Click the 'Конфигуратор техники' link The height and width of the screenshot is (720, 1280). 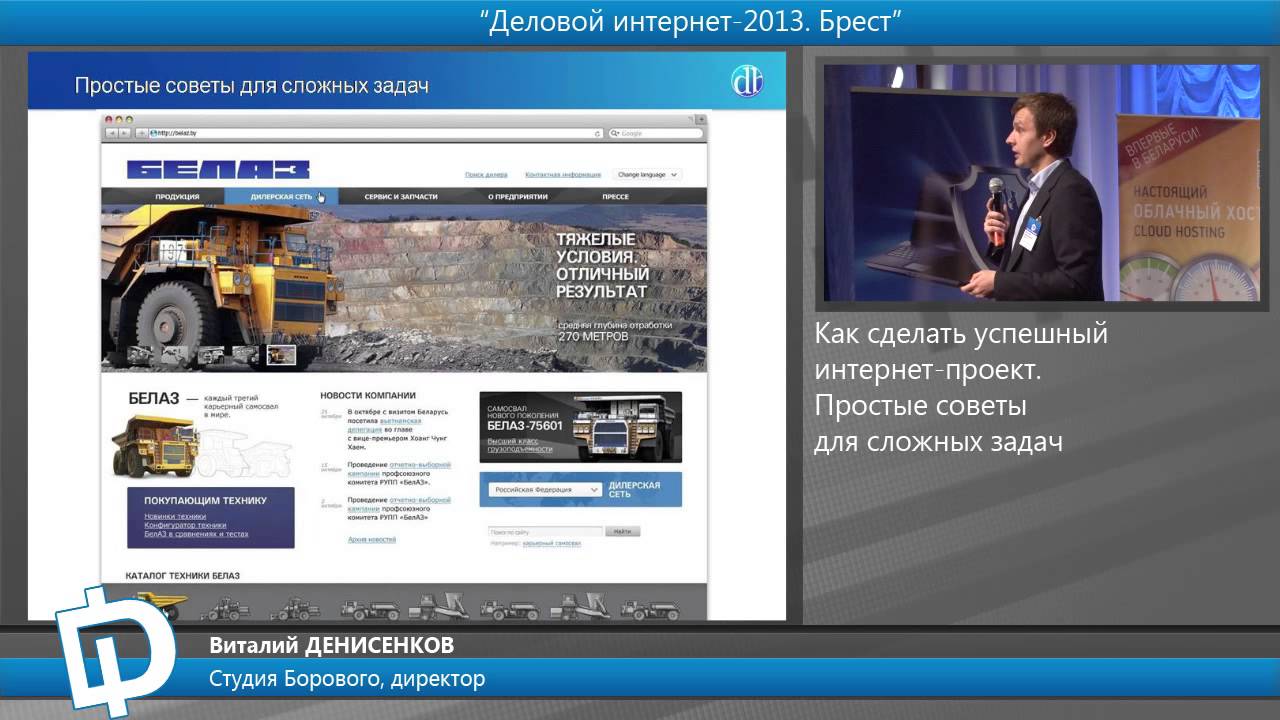click(185, 525)
